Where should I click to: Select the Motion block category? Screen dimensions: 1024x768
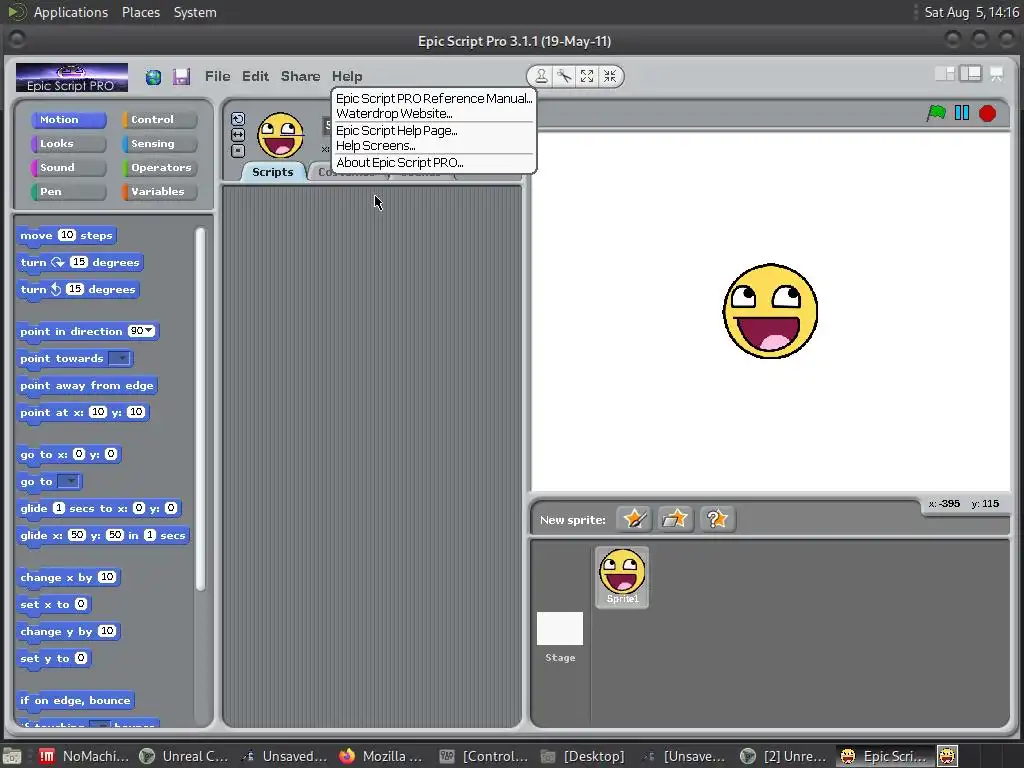click(68, 120)
